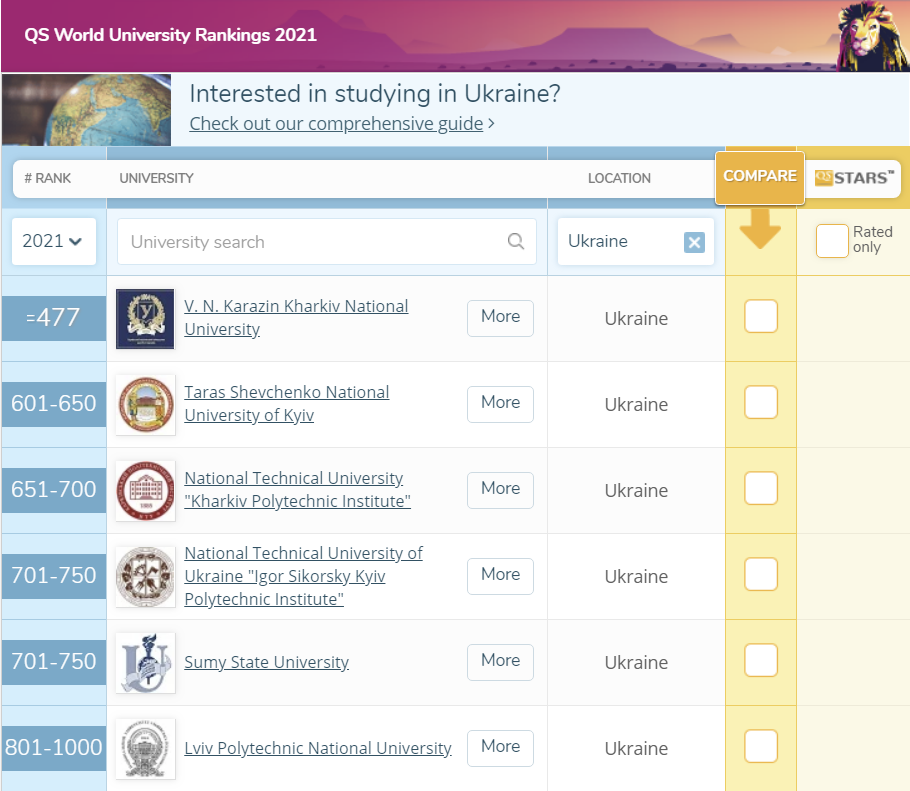Image resolution: width=910 pixels, height=791 pixels.
Task: Clear the Ukraine location filter
Action: [x=694, y=242]
